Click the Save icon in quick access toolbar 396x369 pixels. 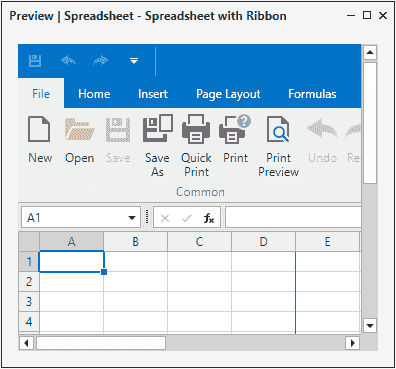point(35,61)
